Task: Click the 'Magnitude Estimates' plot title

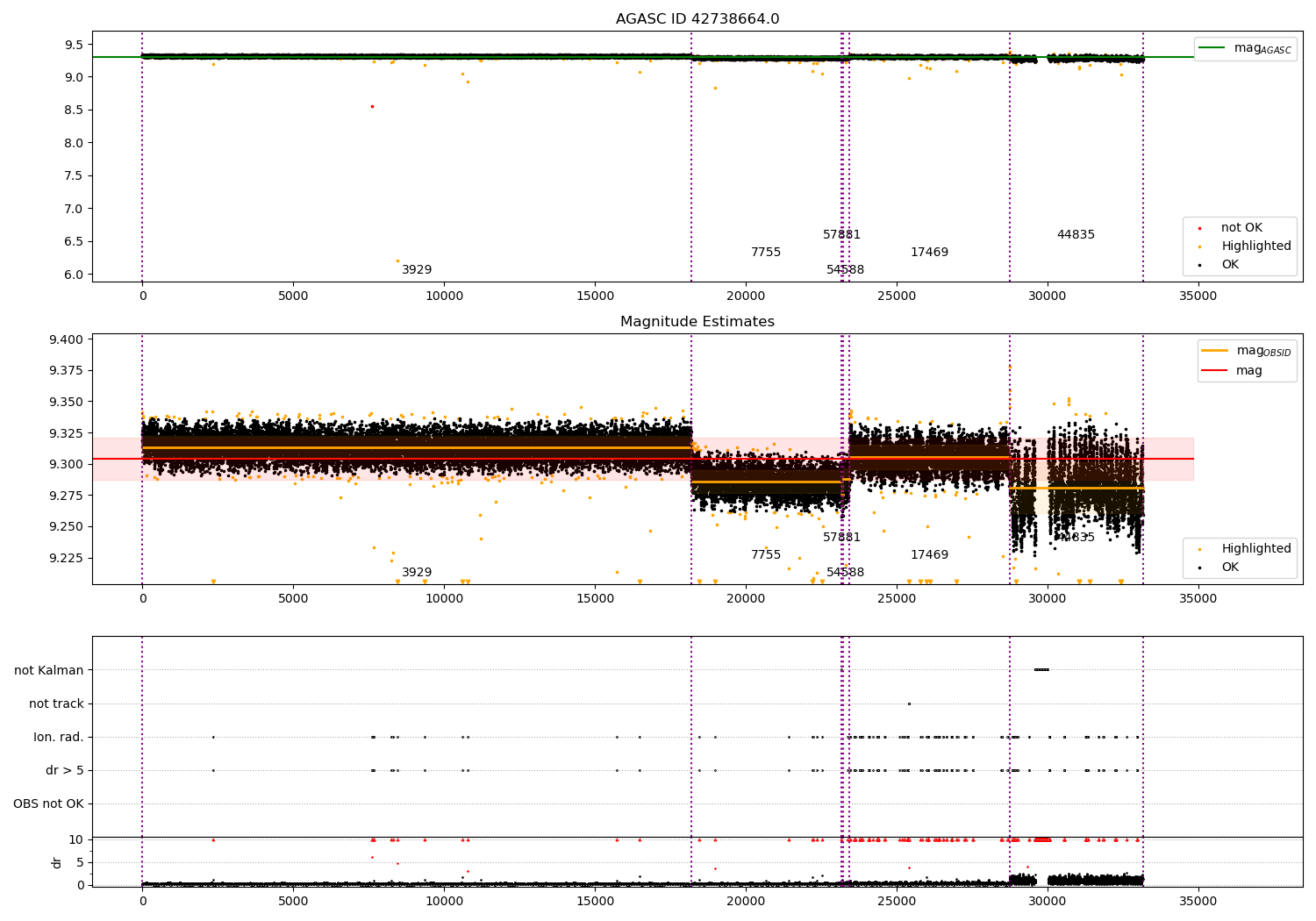Action: pyautogui.click(x=697, y=322)
